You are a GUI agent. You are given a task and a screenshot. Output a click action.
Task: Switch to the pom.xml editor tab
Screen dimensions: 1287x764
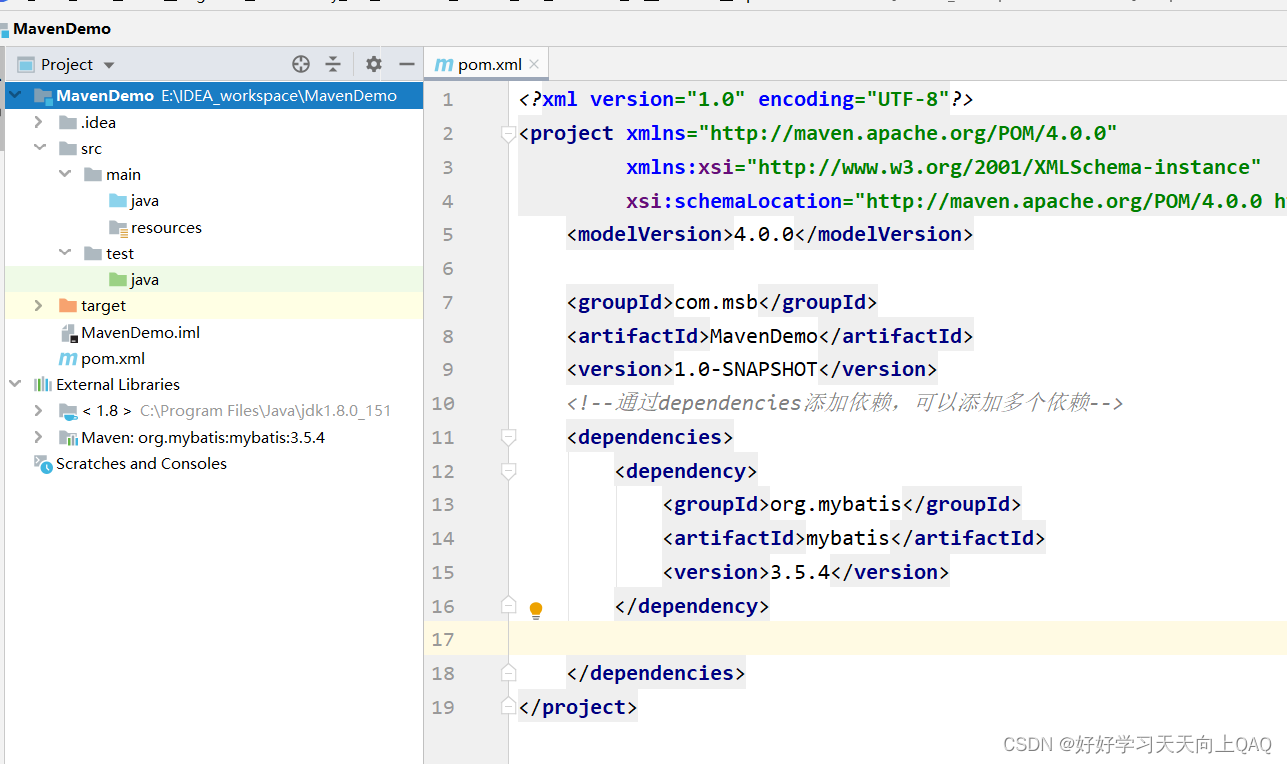click(485, 64)
